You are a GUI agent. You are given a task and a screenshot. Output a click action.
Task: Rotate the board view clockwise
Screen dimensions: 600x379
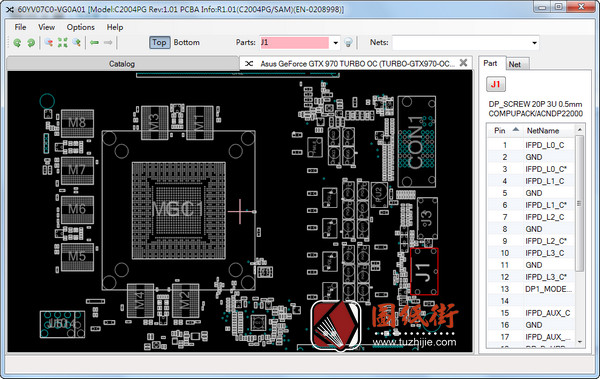(31, 42)
